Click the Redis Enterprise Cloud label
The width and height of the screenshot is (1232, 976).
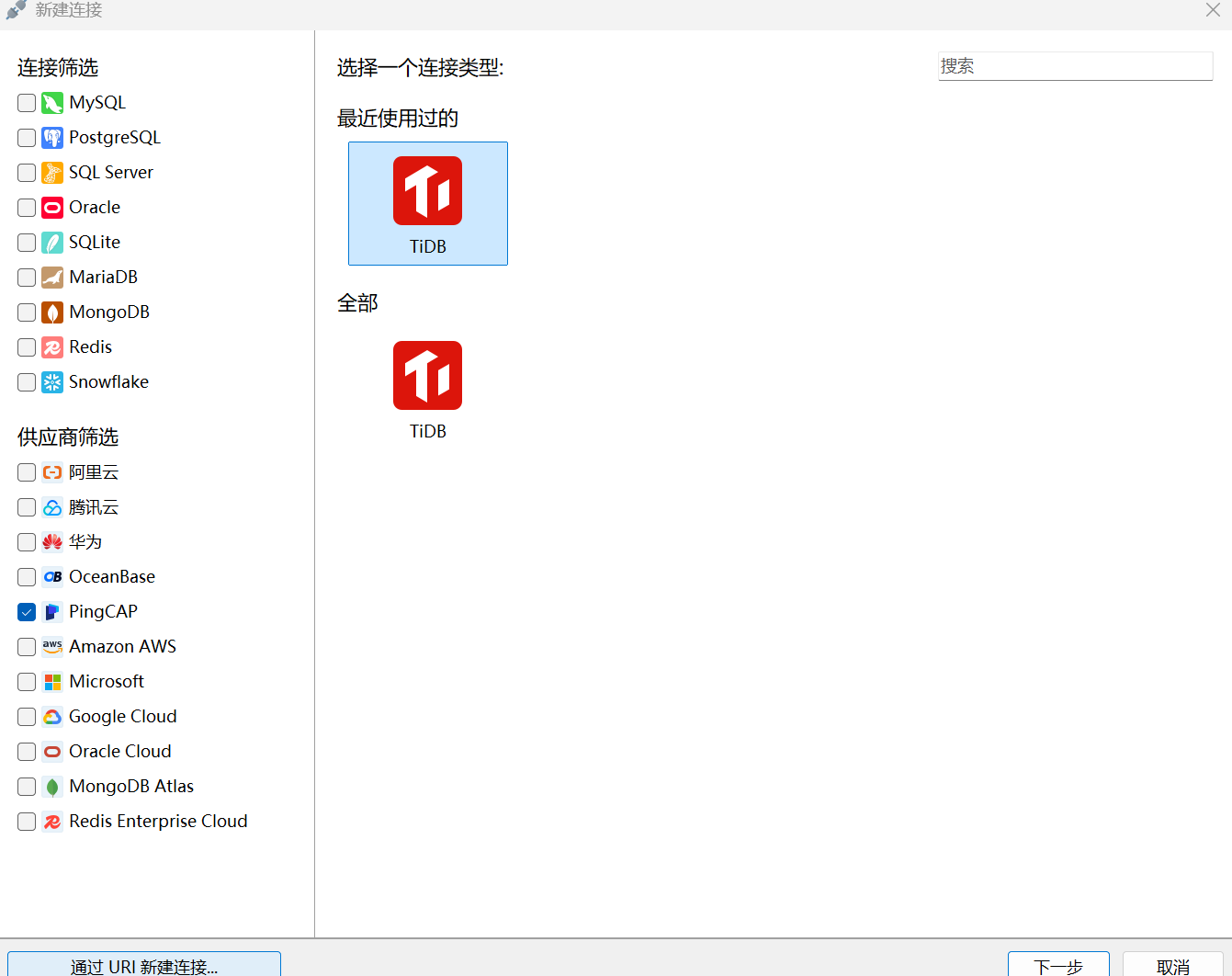(158, 822)
